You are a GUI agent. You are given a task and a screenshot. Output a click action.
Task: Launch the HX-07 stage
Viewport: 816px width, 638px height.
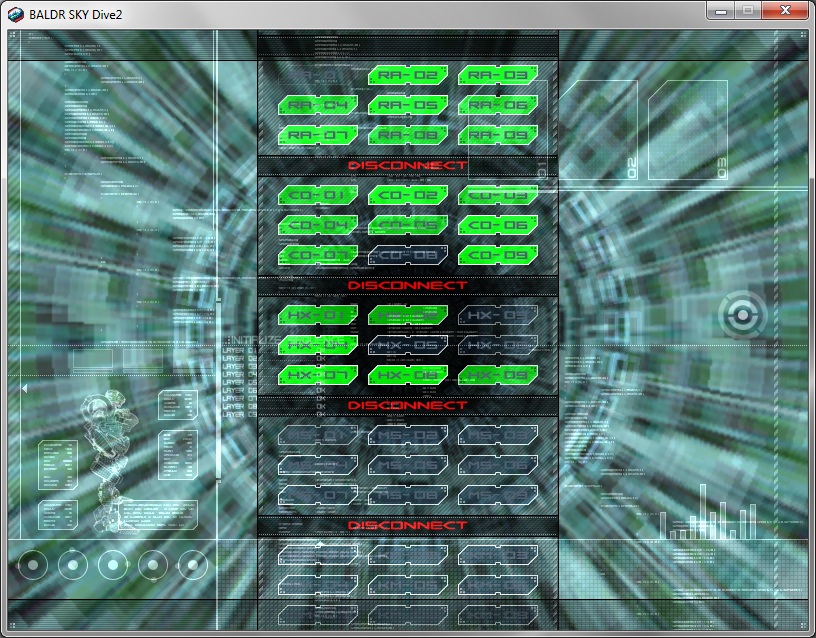pyautogui.click(x=318, y=375)
